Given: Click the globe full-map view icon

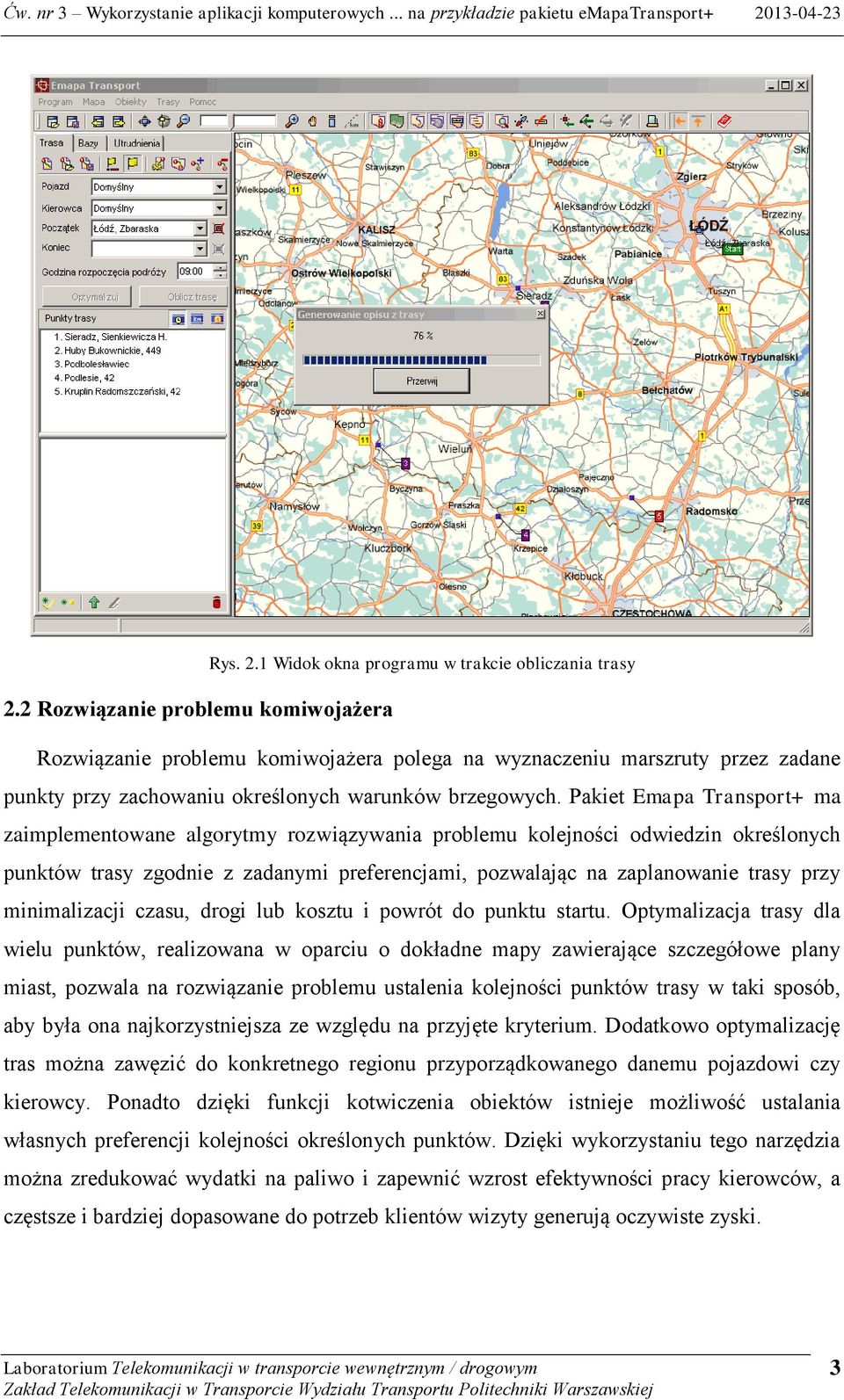Looking at the screenshot, I should (164, 121).
